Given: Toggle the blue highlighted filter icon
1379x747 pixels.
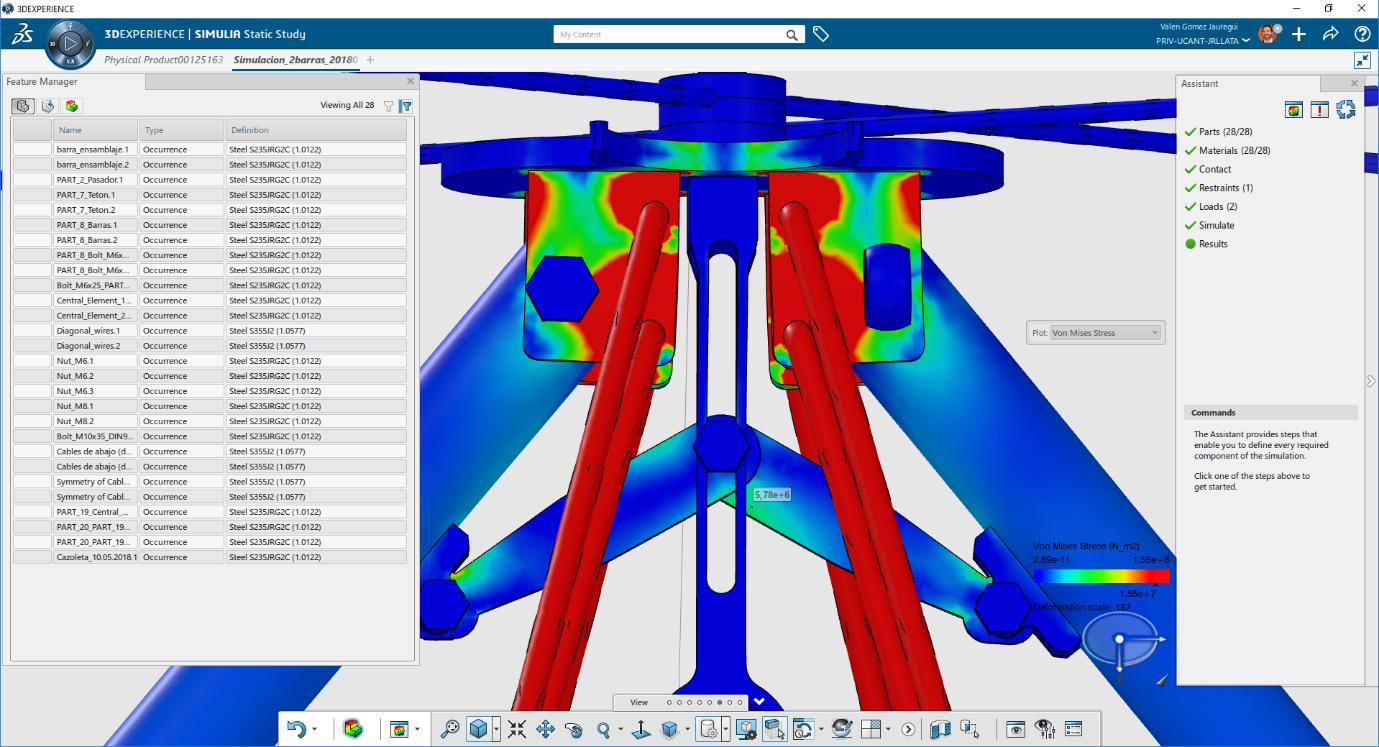Looking at the screenshot, I should click(x=406, y=106).
